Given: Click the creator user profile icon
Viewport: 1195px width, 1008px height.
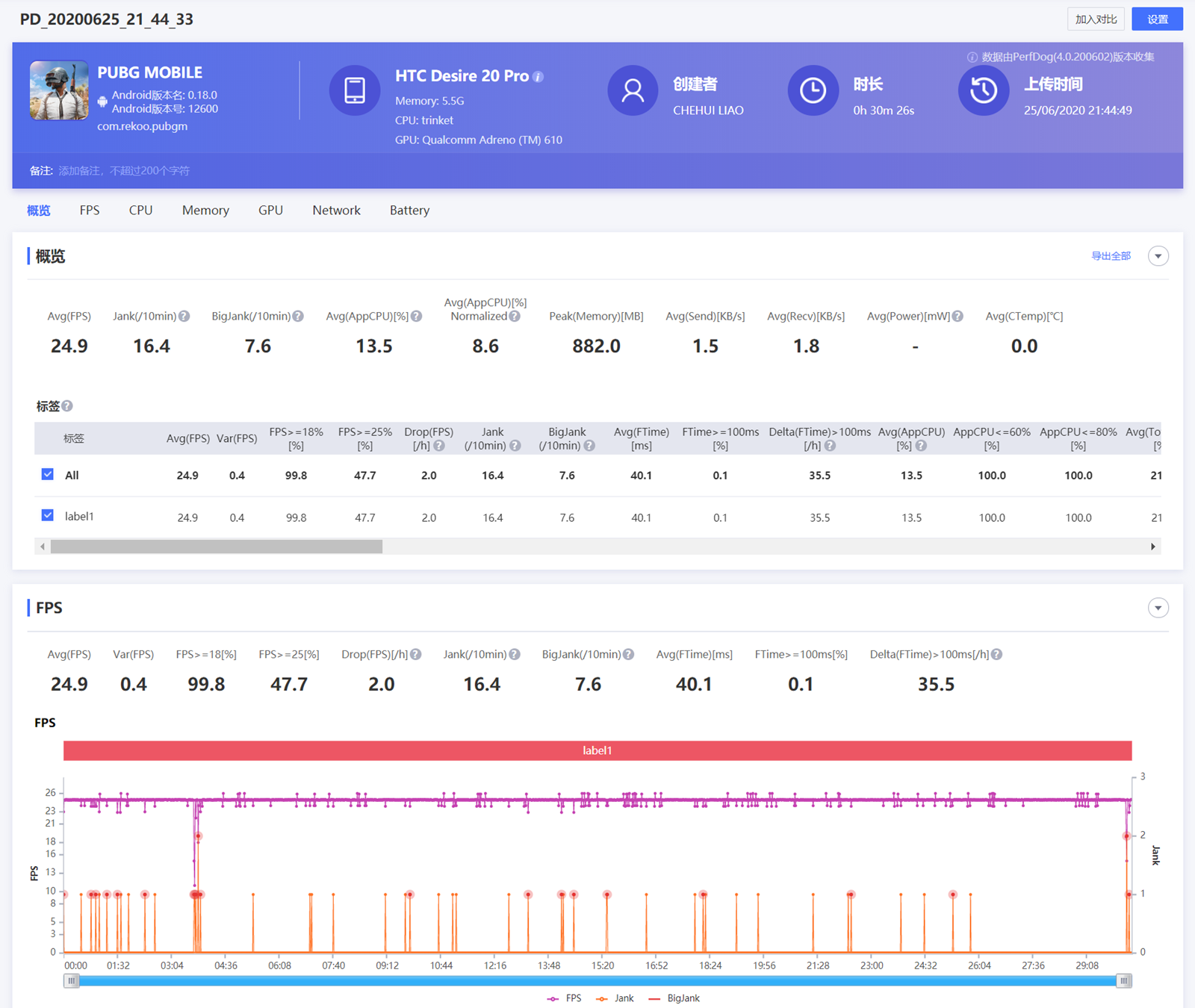Looking at the screenshot, I should tap(632, 90).
